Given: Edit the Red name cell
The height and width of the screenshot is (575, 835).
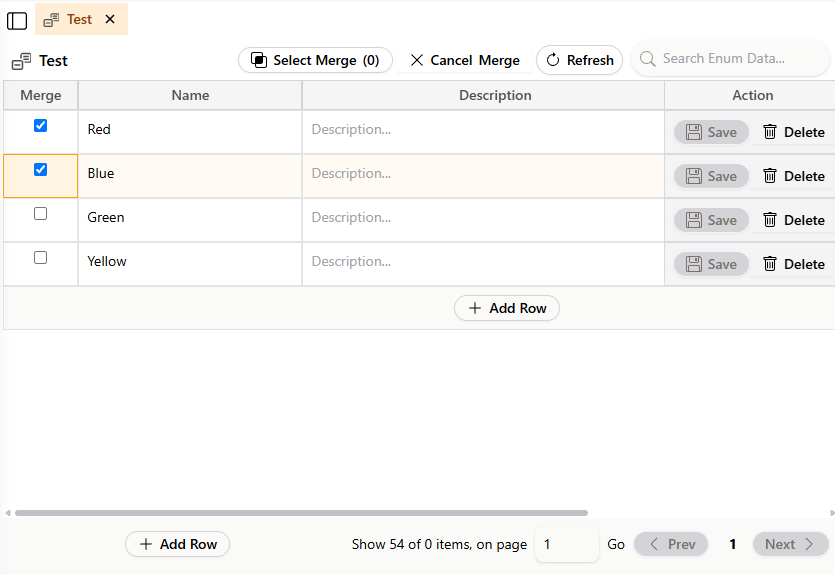Looking at the screenshot, I should click(x=190, y=130).
